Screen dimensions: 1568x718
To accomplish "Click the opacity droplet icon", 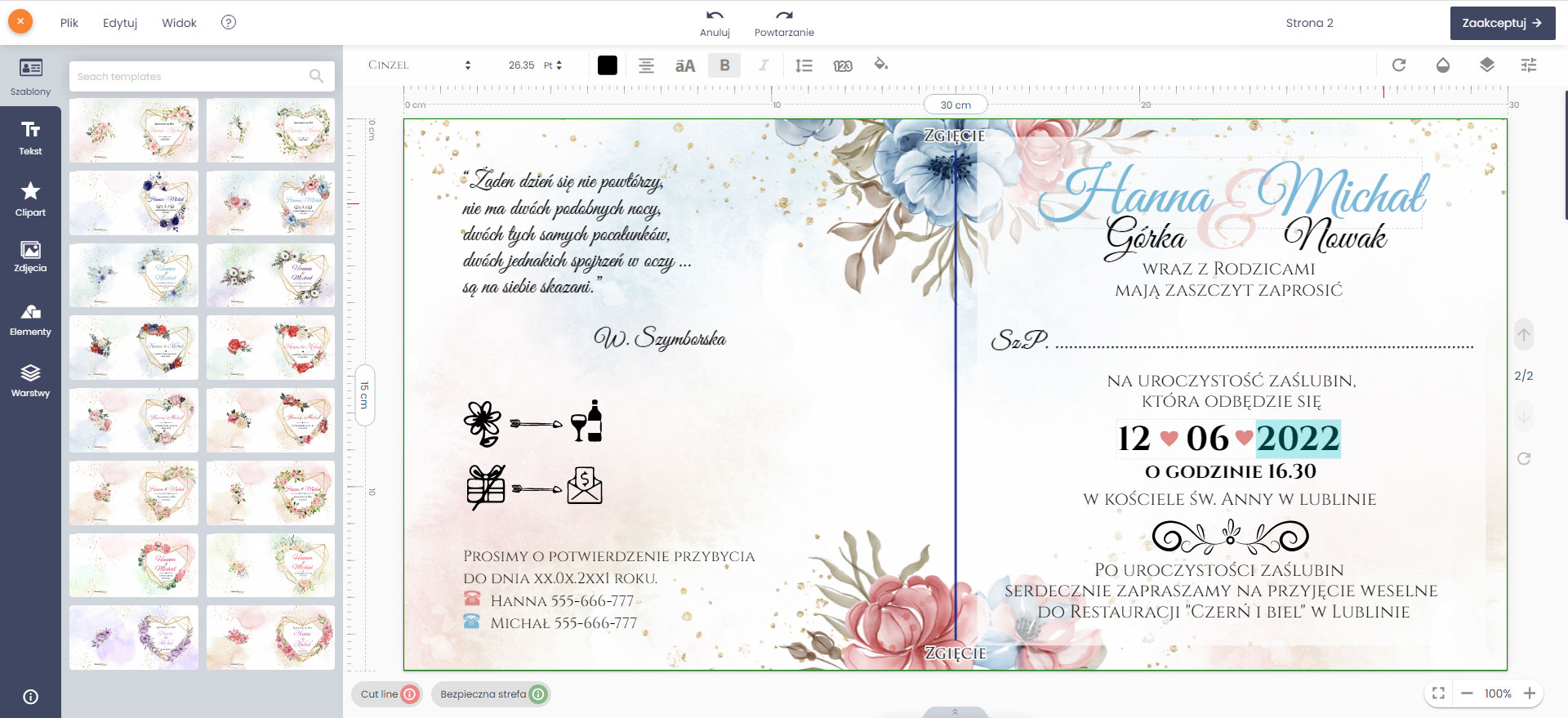I will 1443,65.
